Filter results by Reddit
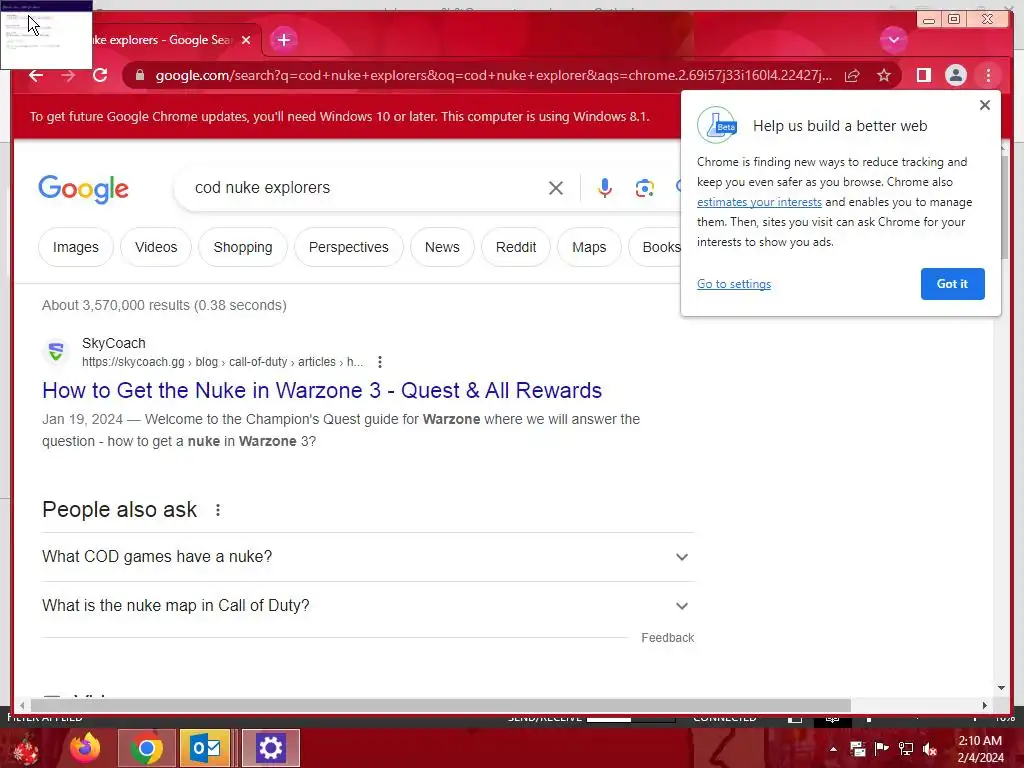The height and width of the screenshot is (768, 1024). click(x=516, y=248)
